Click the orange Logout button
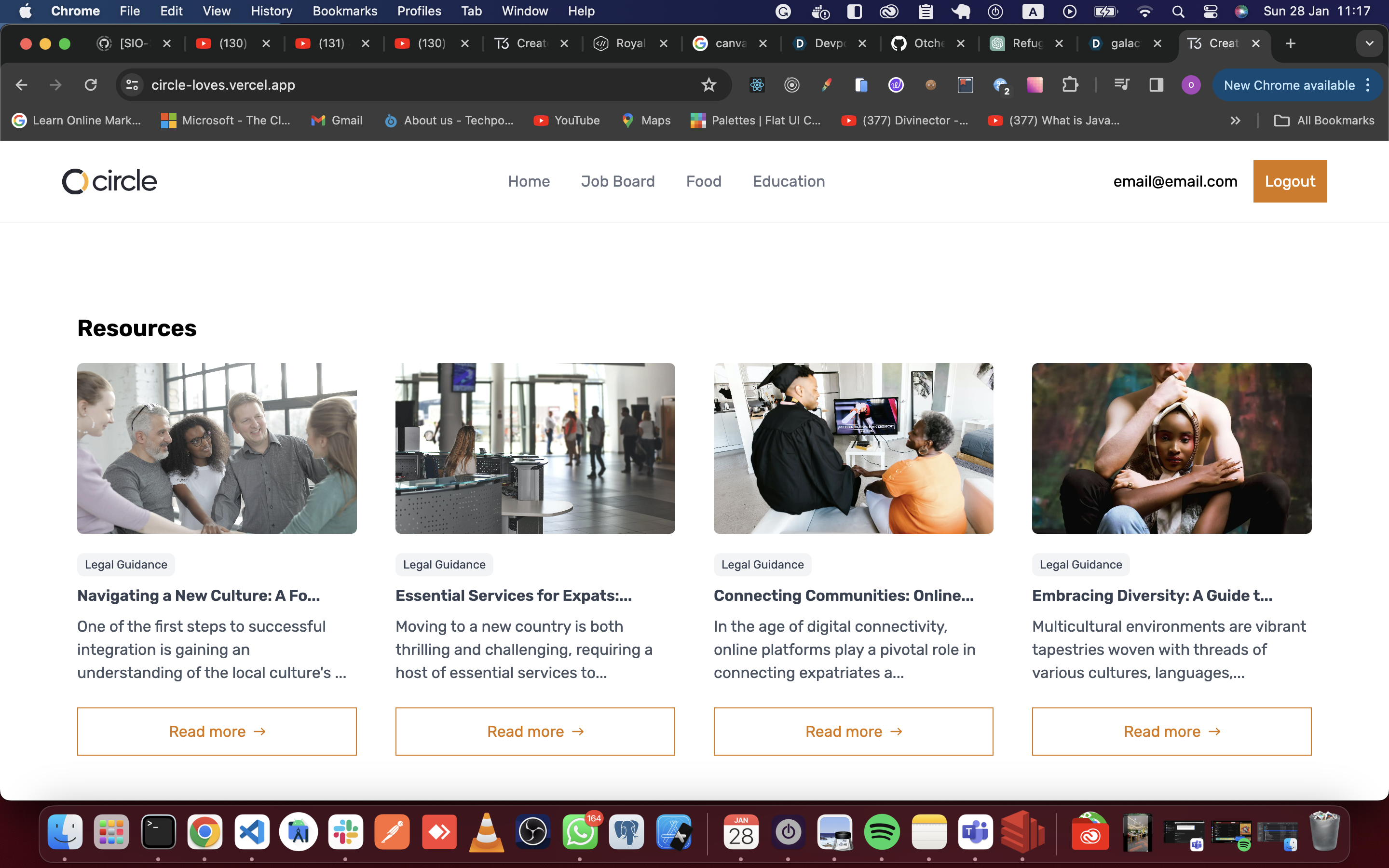 1290,181
